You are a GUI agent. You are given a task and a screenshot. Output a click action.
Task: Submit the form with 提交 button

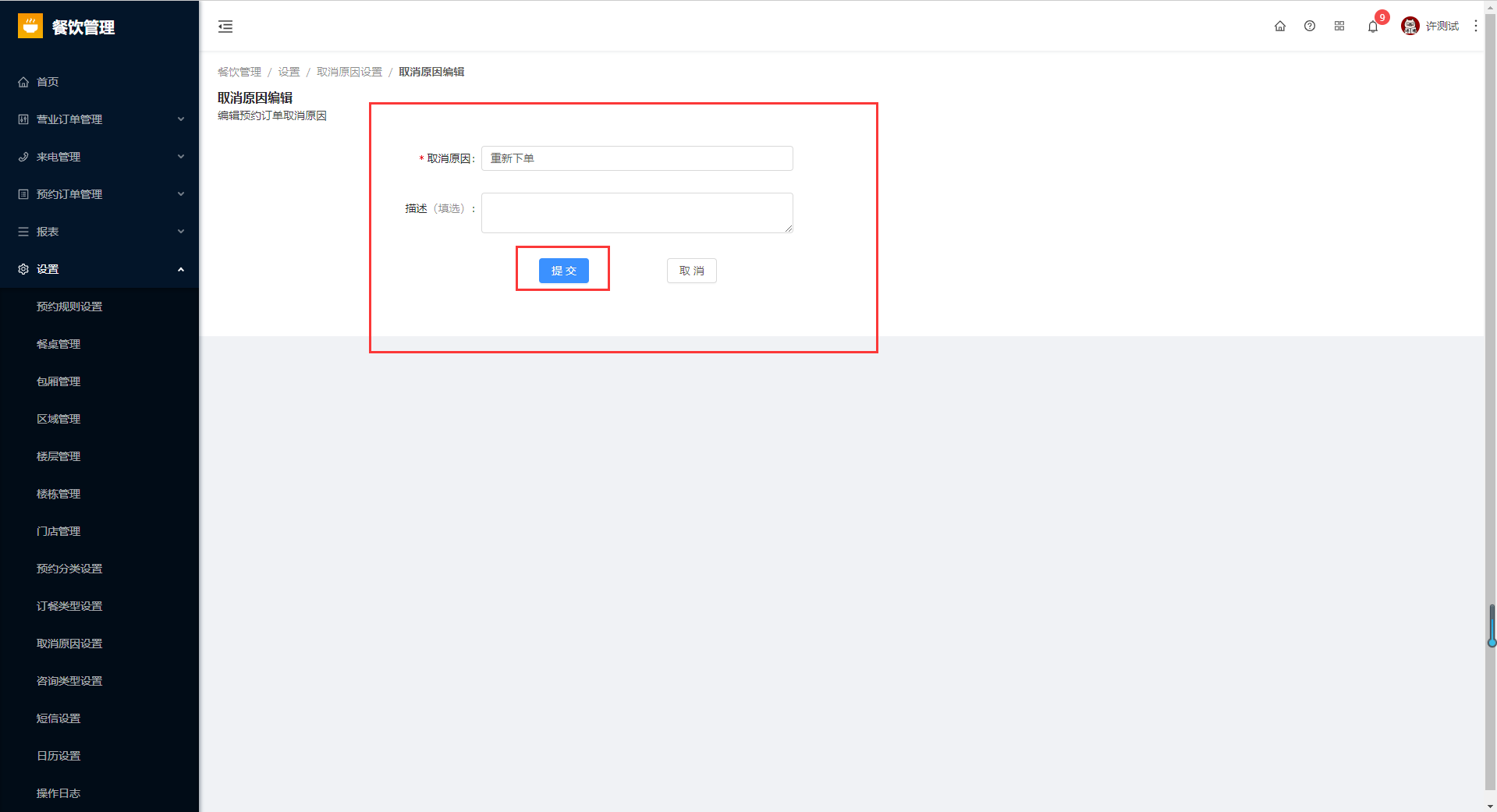point(564,271)
